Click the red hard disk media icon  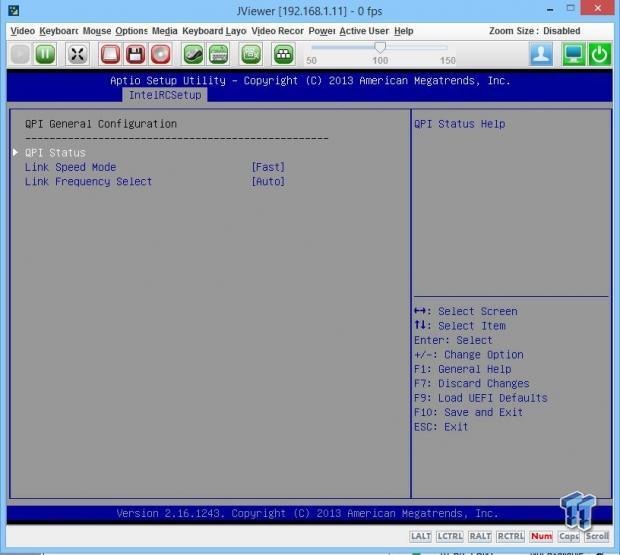point(110,54)
